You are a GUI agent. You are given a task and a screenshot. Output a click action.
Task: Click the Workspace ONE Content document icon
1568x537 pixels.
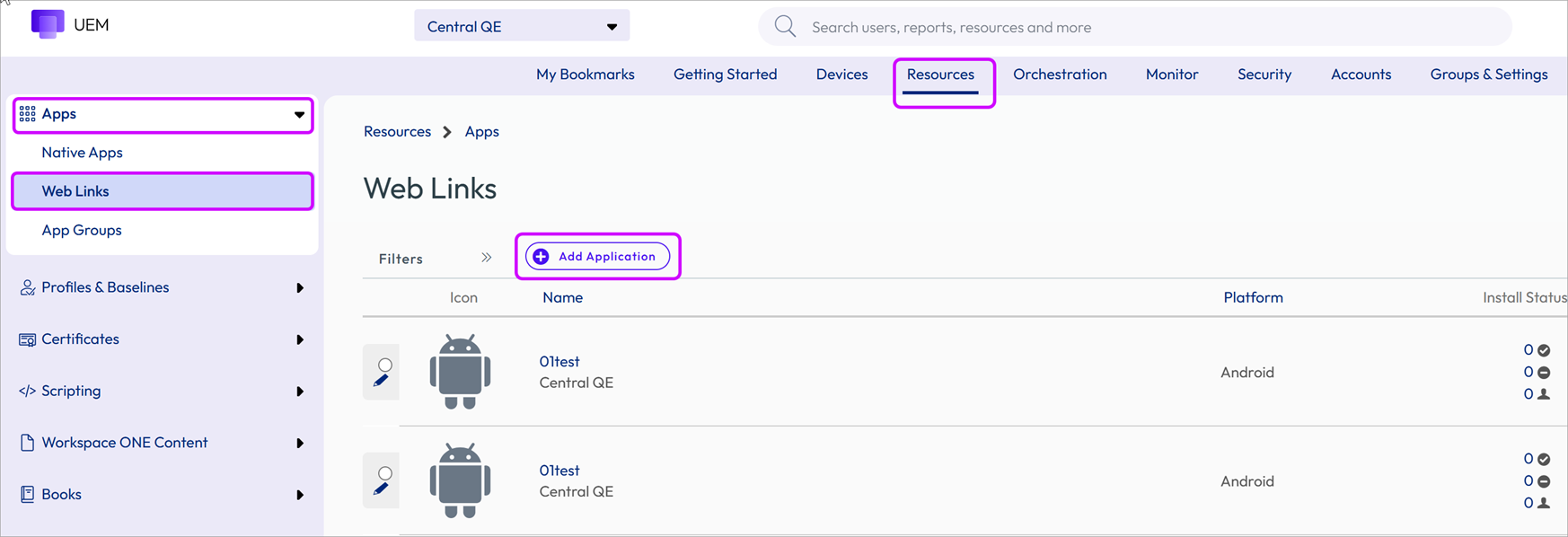point(28,443)
